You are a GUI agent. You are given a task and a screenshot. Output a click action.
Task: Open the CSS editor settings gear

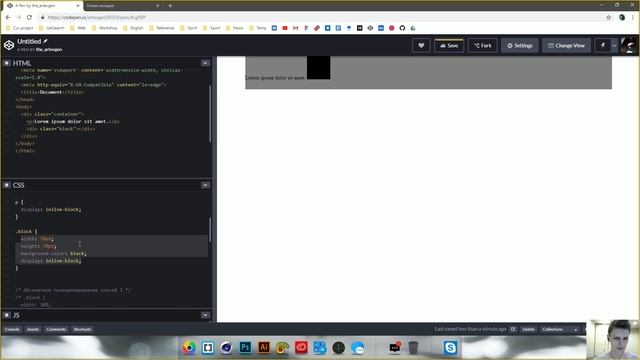(x=7, y=185)
